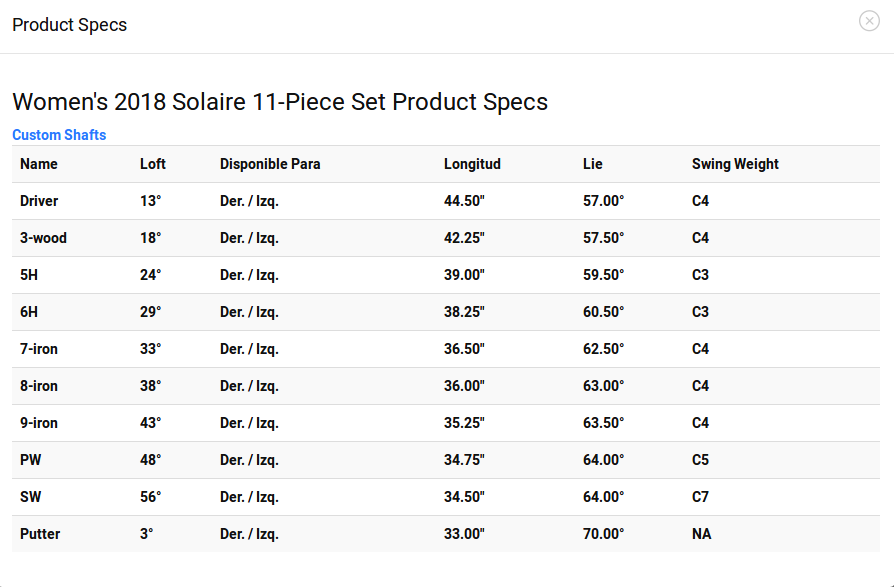Click the Name column header
894x587 pixels.
pos(39,164)
